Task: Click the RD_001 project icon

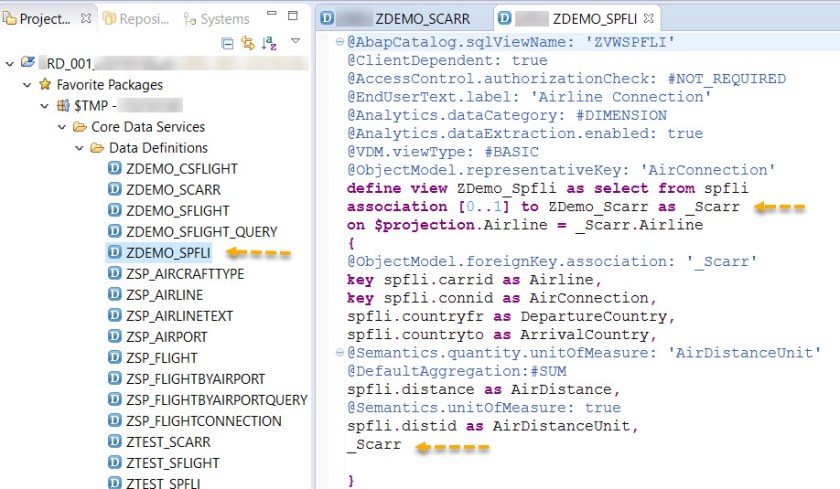Action: (x=28, y=62)
